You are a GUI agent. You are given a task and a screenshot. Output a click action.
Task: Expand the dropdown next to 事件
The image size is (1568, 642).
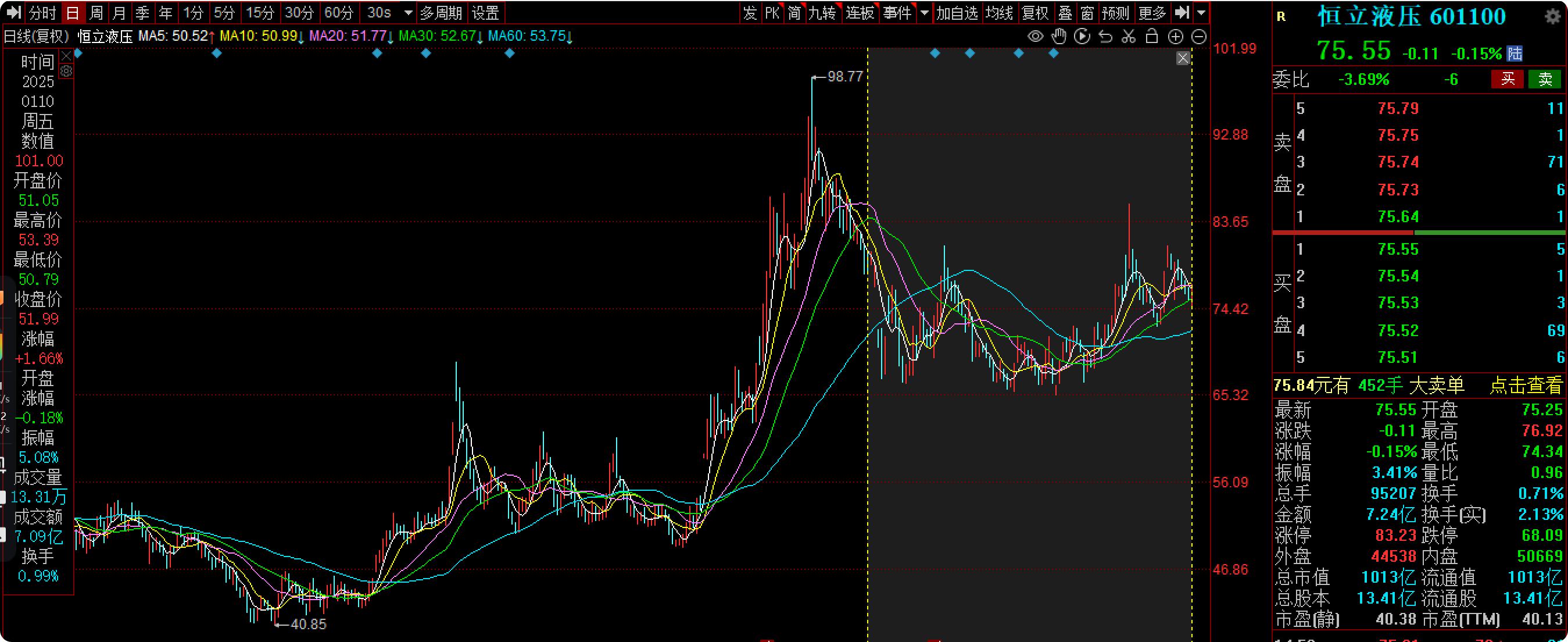point(925,13)
